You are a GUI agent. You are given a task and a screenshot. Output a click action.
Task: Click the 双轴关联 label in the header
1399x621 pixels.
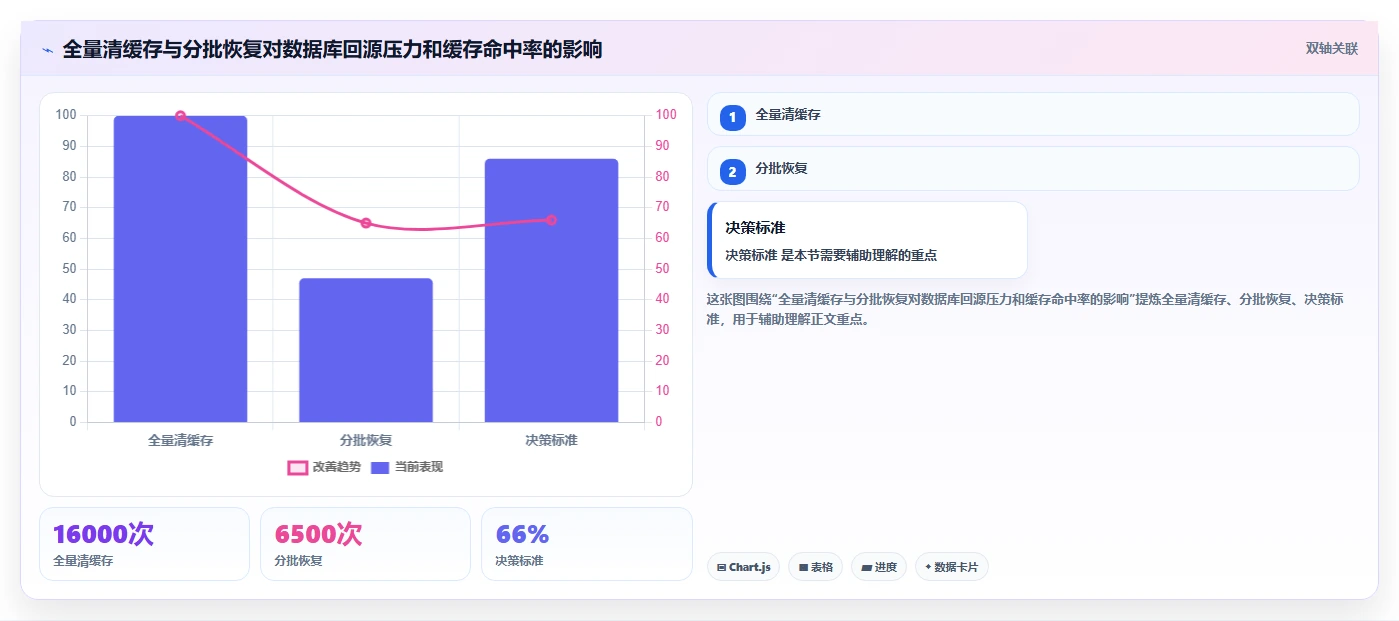[1332, 49]
